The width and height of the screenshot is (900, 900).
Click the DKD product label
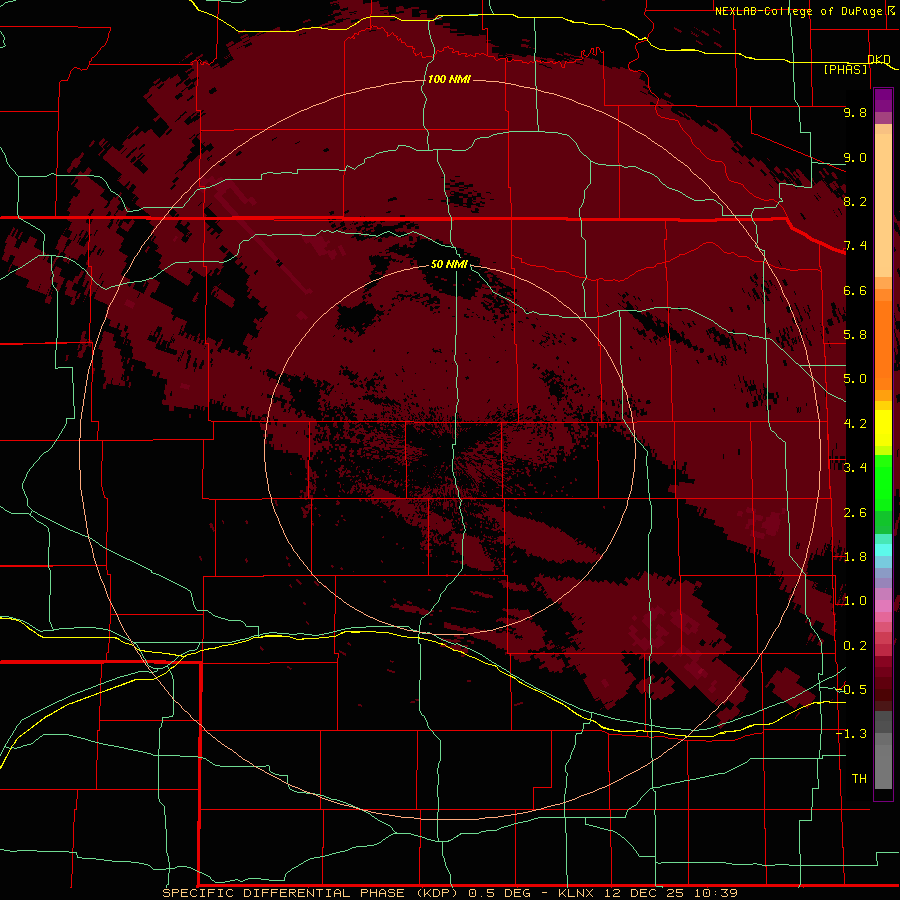tap(879, 60)
